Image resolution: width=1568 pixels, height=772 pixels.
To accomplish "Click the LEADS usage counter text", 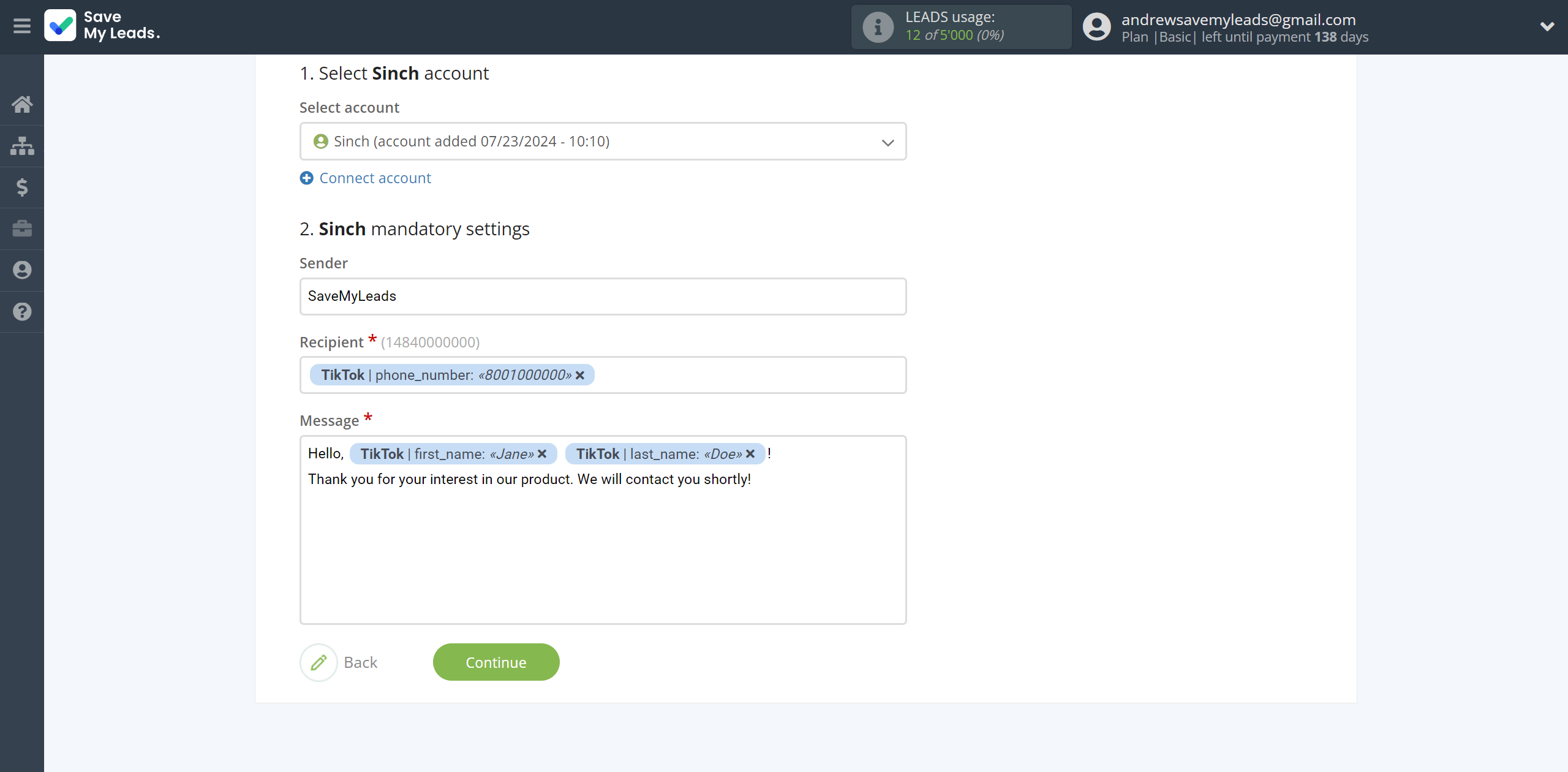I will (x=954, y=35).
